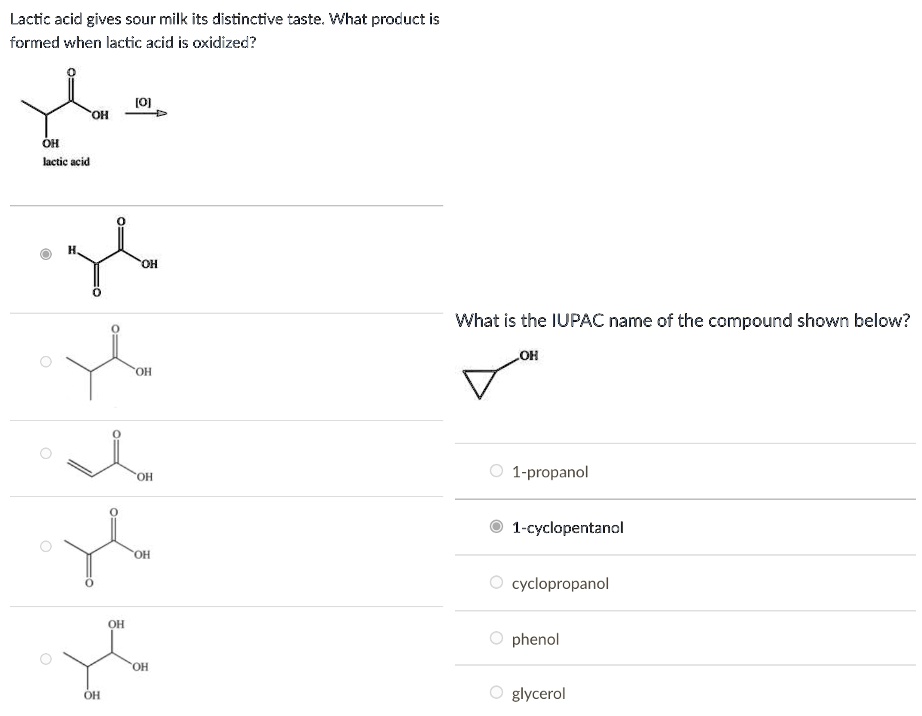Pick radio button beside the C=C double bond acid
Screen dimensions: 922x716
point(45,453)
